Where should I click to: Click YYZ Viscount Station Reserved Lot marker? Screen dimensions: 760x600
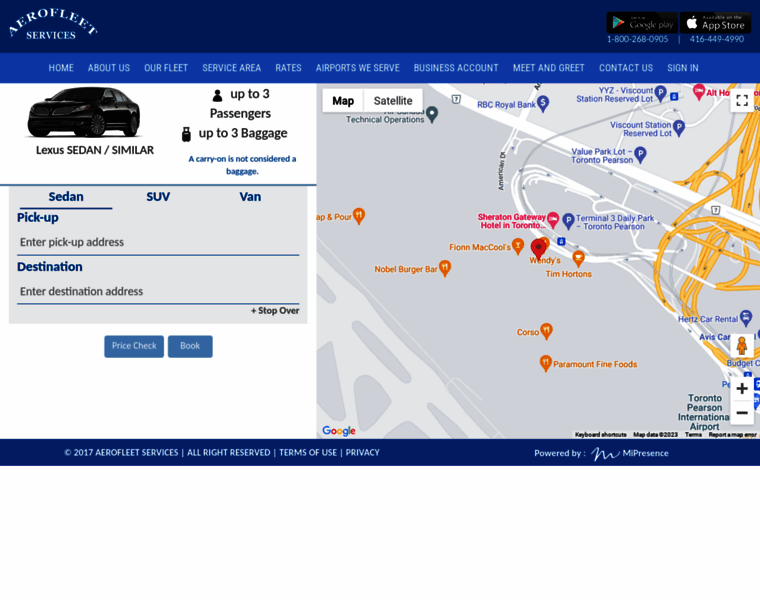pyautogui.click(x=660, y=93)
